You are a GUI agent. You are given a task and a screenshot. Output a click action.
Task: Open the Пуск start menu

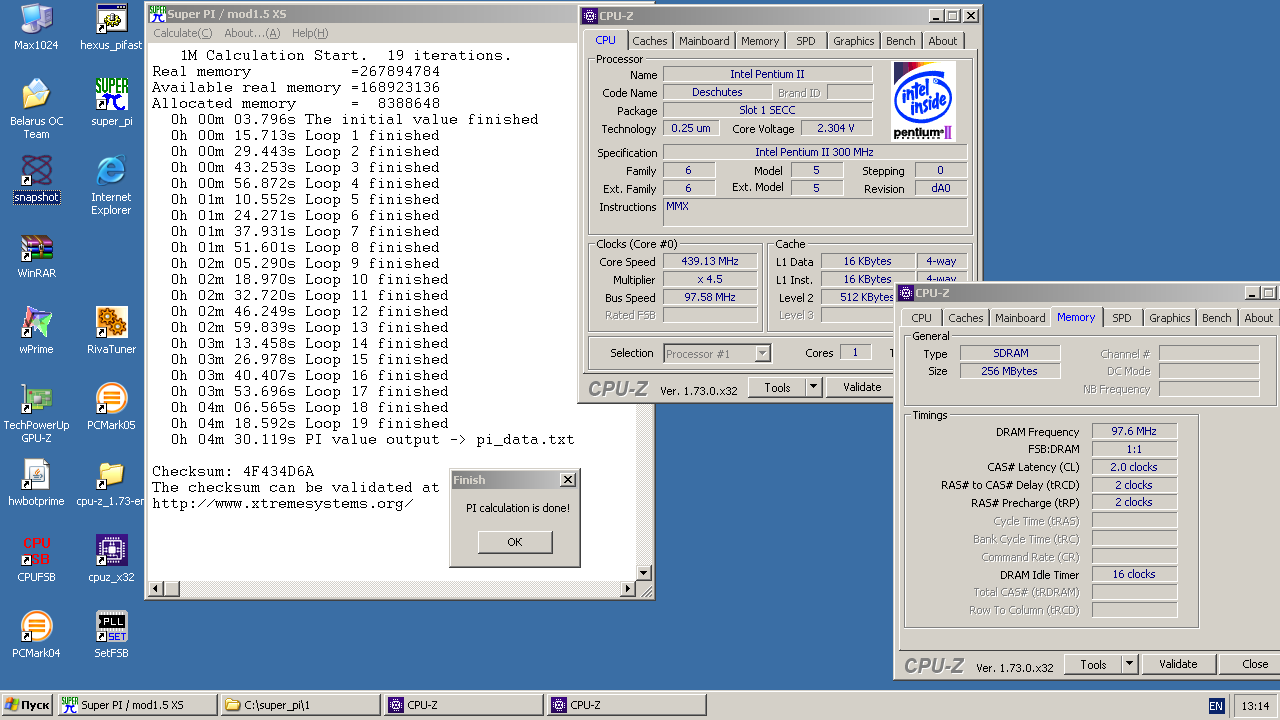pos(28,705)
